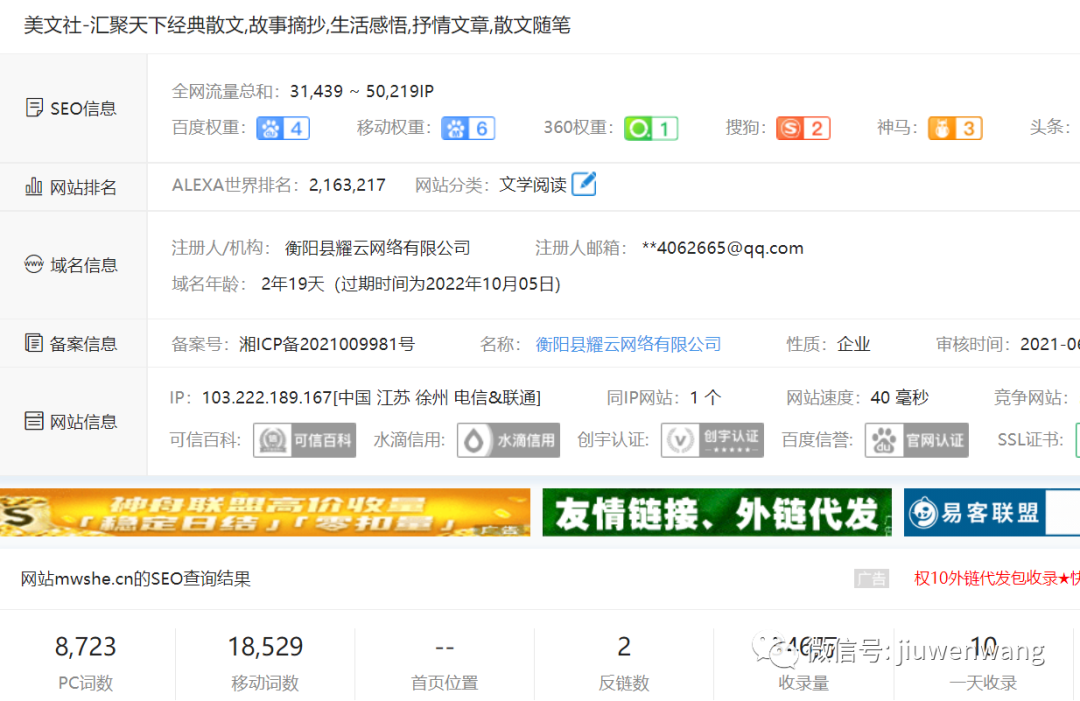Click the same-IP sites count 1 个
This screenshot has width=1080, height=701.
[705, 397]
